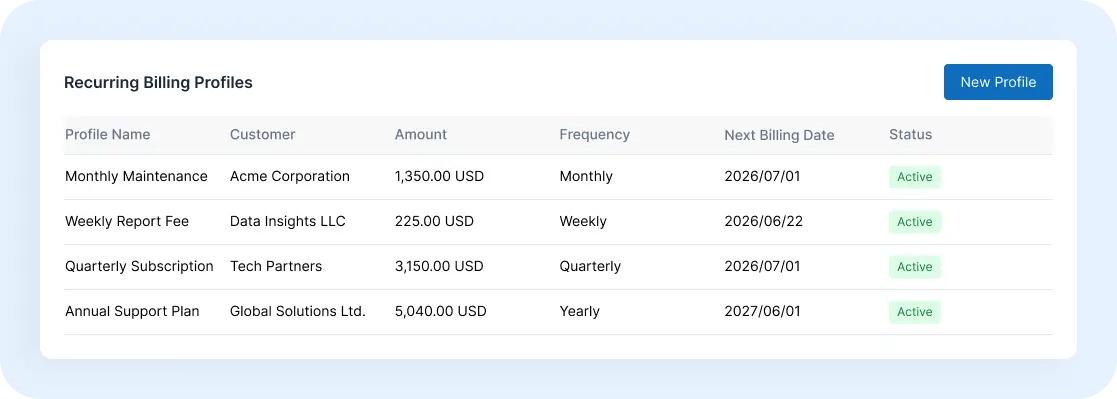
Task: Click Active badge for Quarterly Subscription
Action: (915, 266)
